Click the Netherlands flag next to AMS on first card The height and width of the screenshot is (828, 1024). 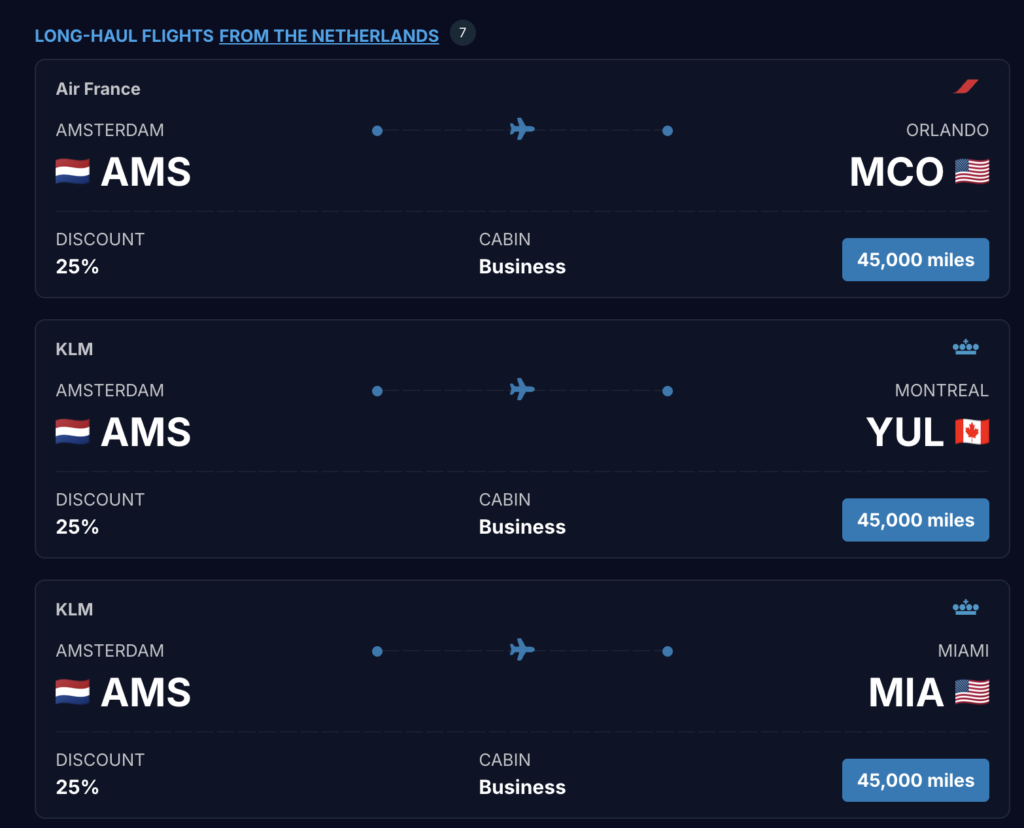[x=71, y=170]
